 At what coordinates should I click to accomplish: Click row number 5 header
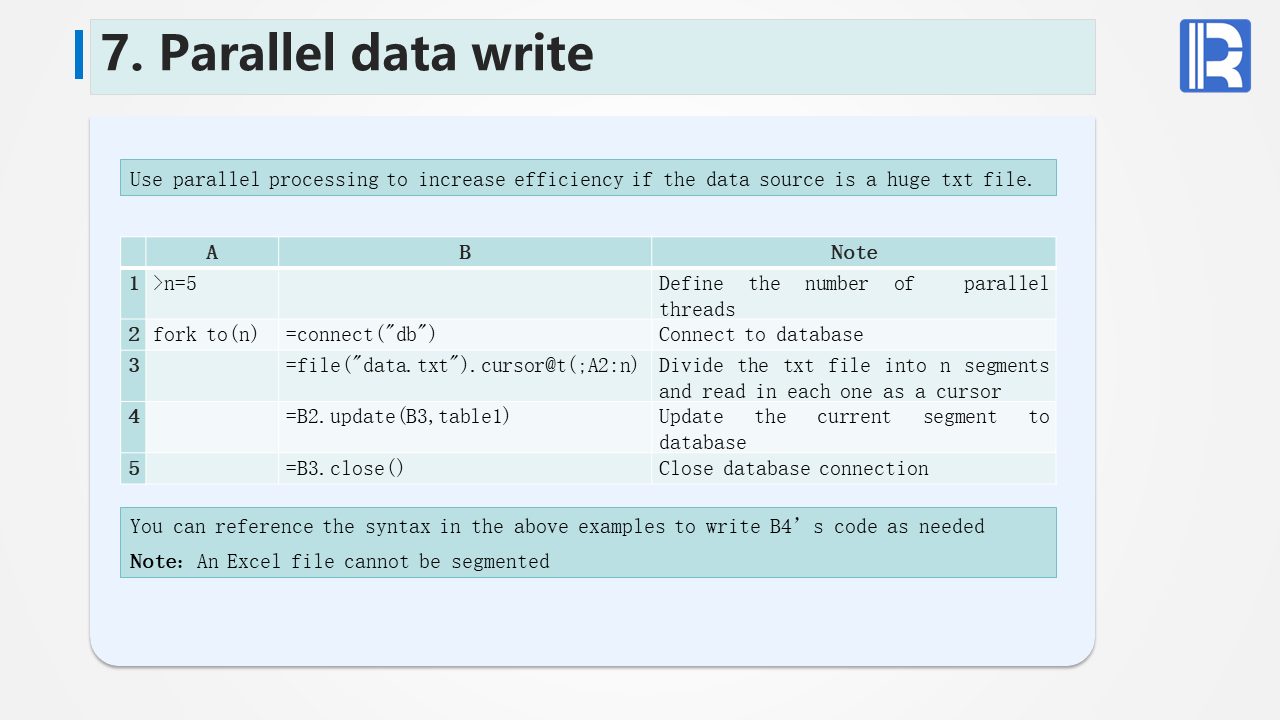[x=134, y=468]
